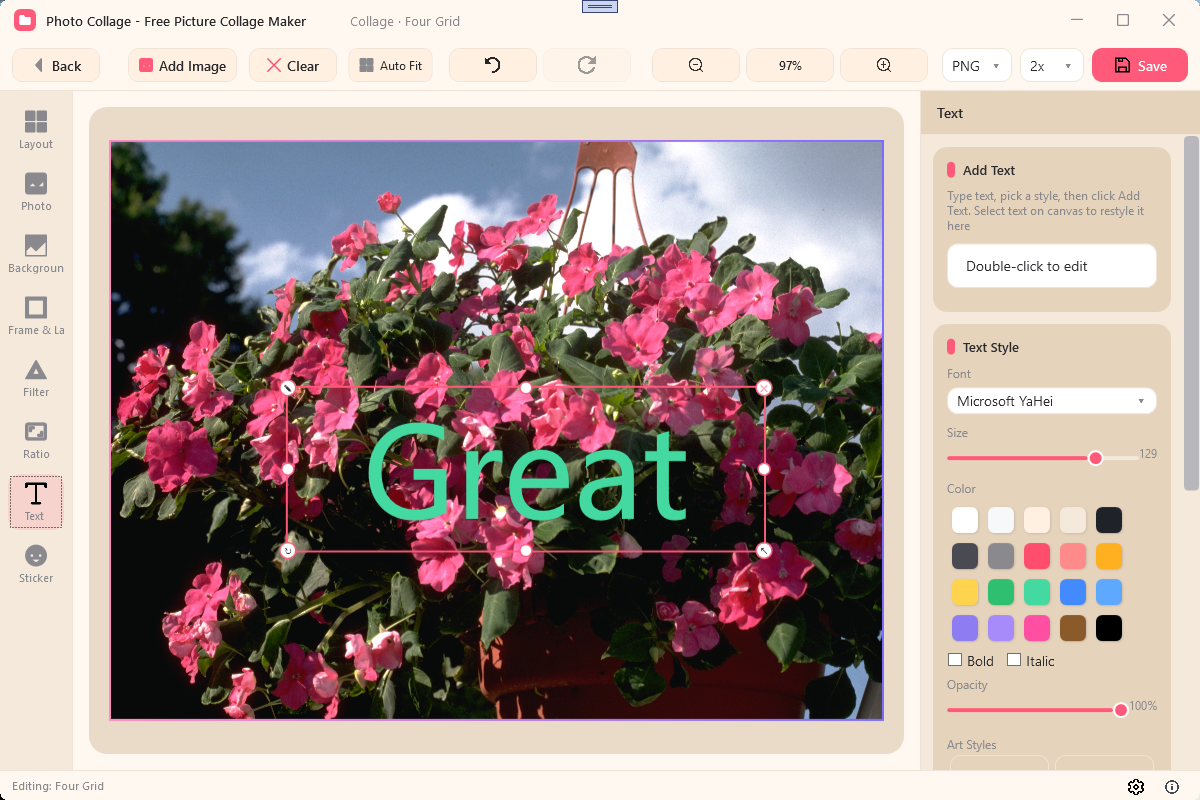Image resolution: width=1200 pixels, height=800 pixels.
Task: Open the Frame & Layout sidebar item
Action: point(36,316)
